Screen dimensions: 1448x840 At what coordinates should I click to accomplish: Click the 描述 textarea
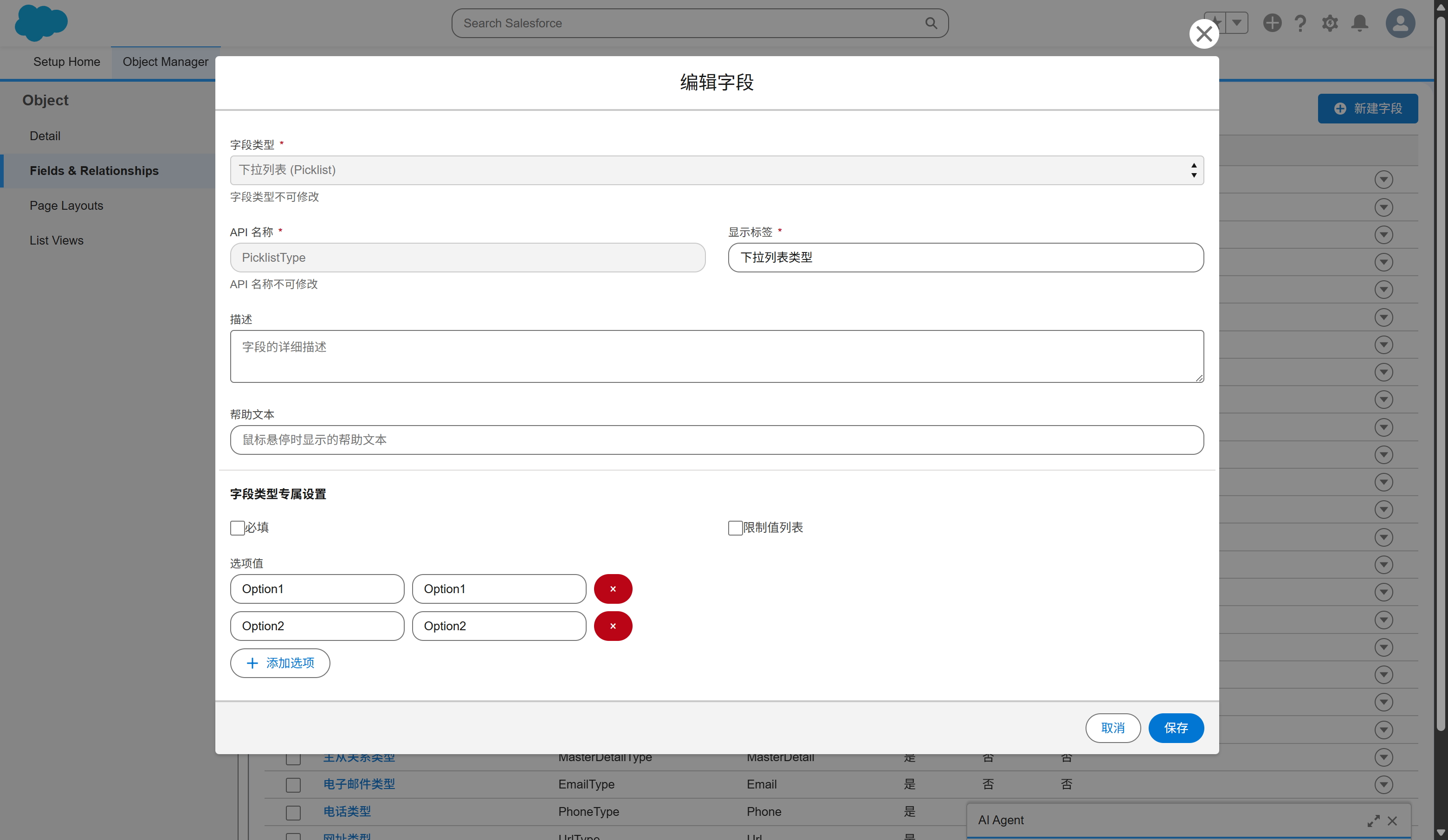[x=717, y=356]
